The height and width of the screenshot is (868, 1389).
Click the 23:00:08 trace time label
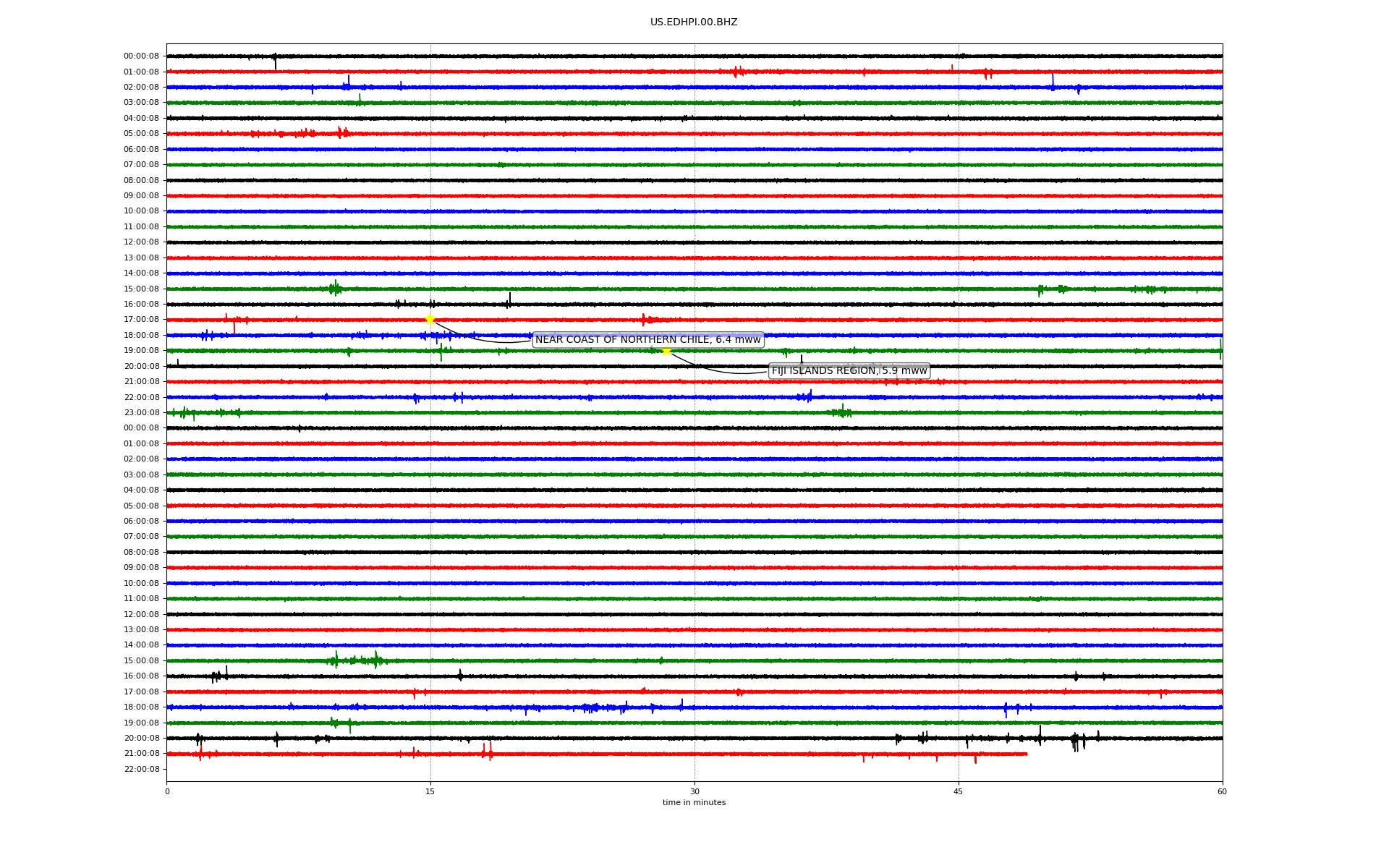pyautogui.click(x=141, y=413)
